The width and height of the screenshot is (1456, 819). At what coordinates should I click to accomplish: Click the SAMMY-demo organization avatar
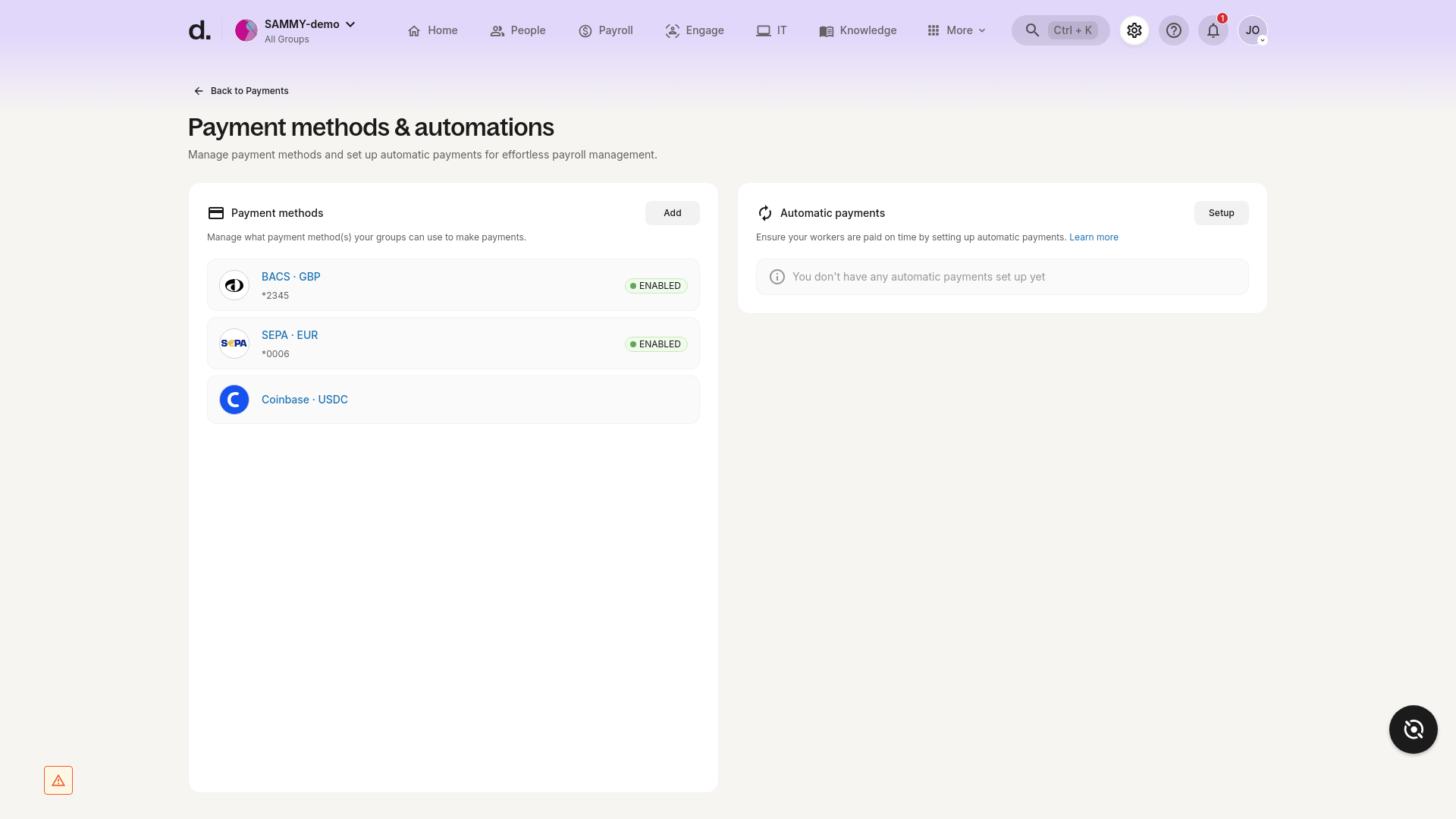coord(246,30)
